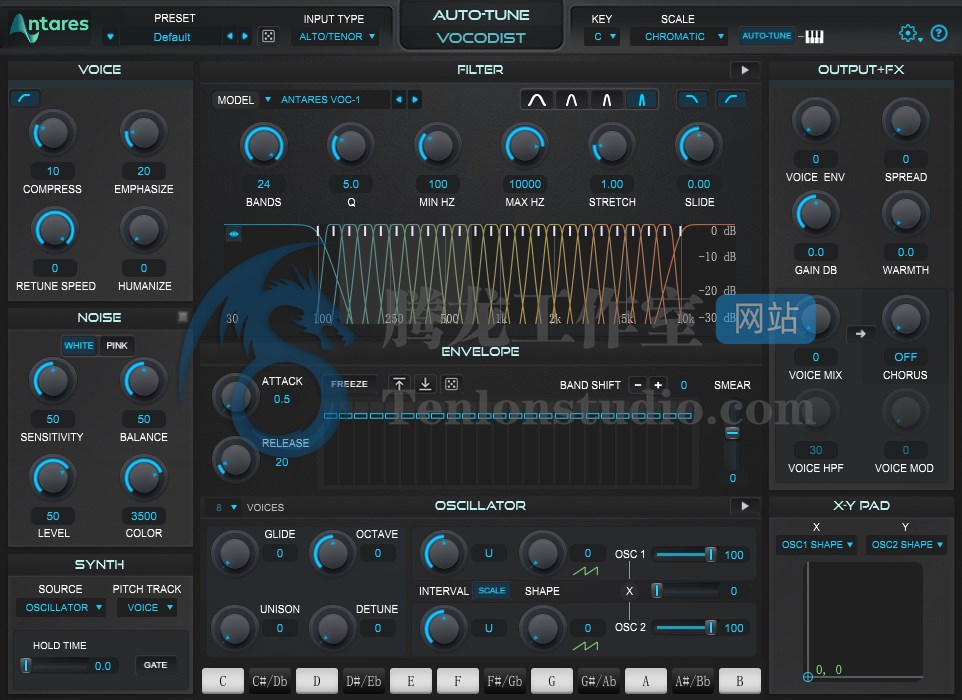Select PINK noise type
This screenshot has height=700, width=962.
(x=117, y=345)
